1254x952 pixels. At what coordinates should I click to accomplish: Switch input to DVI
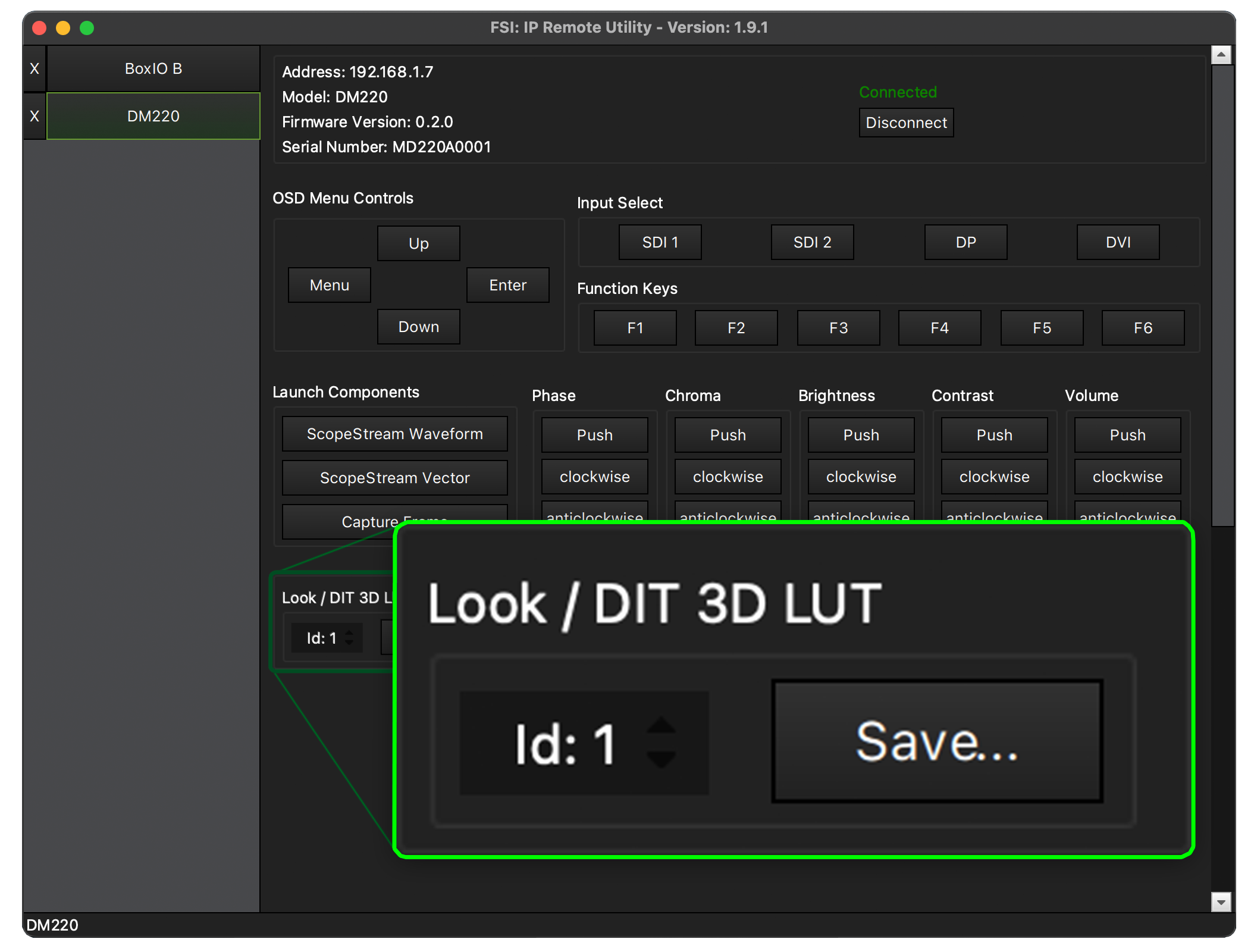1117,242
